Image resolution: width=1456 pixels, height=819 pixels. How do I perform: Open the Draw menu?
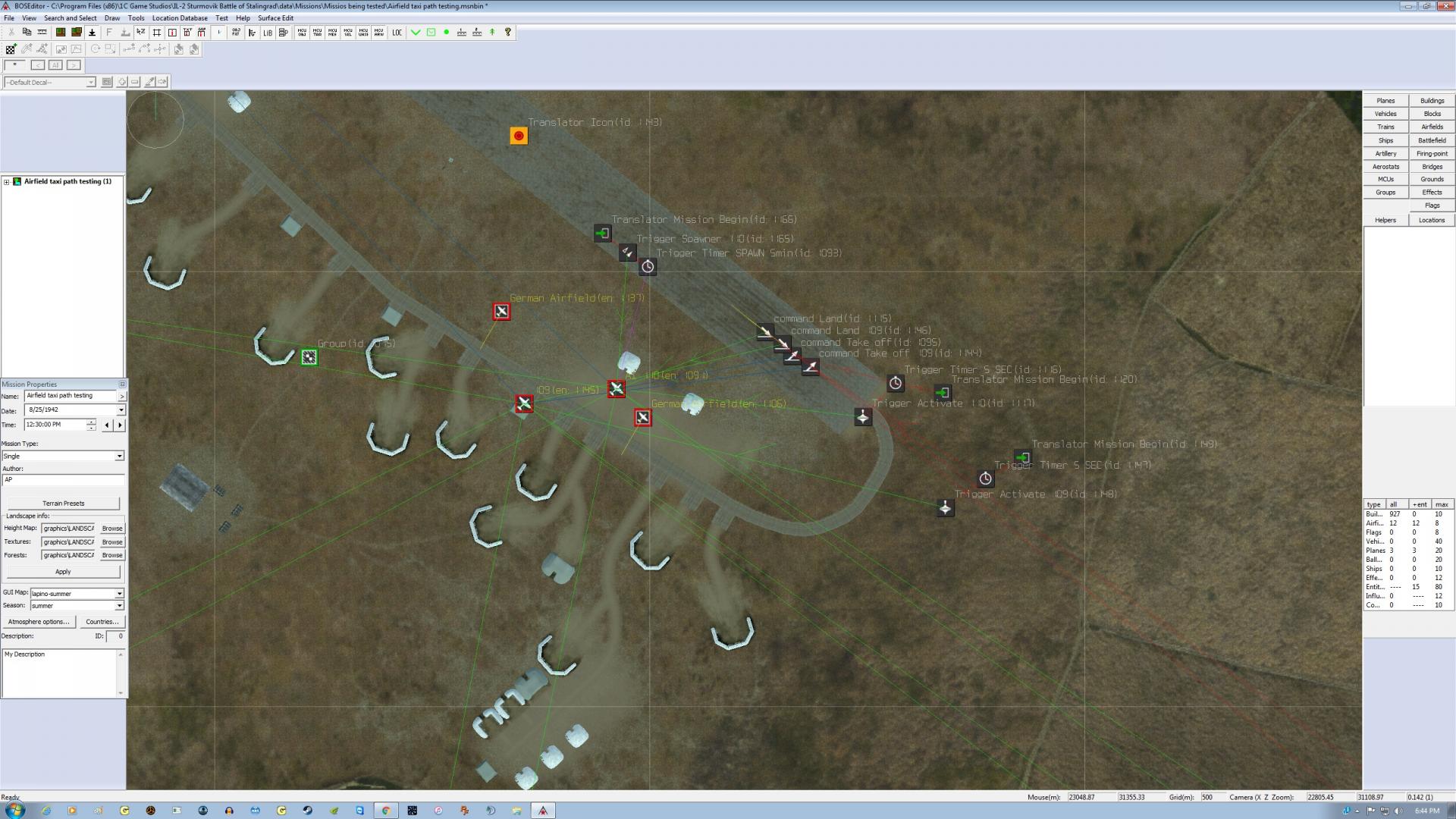pos(112,18)
